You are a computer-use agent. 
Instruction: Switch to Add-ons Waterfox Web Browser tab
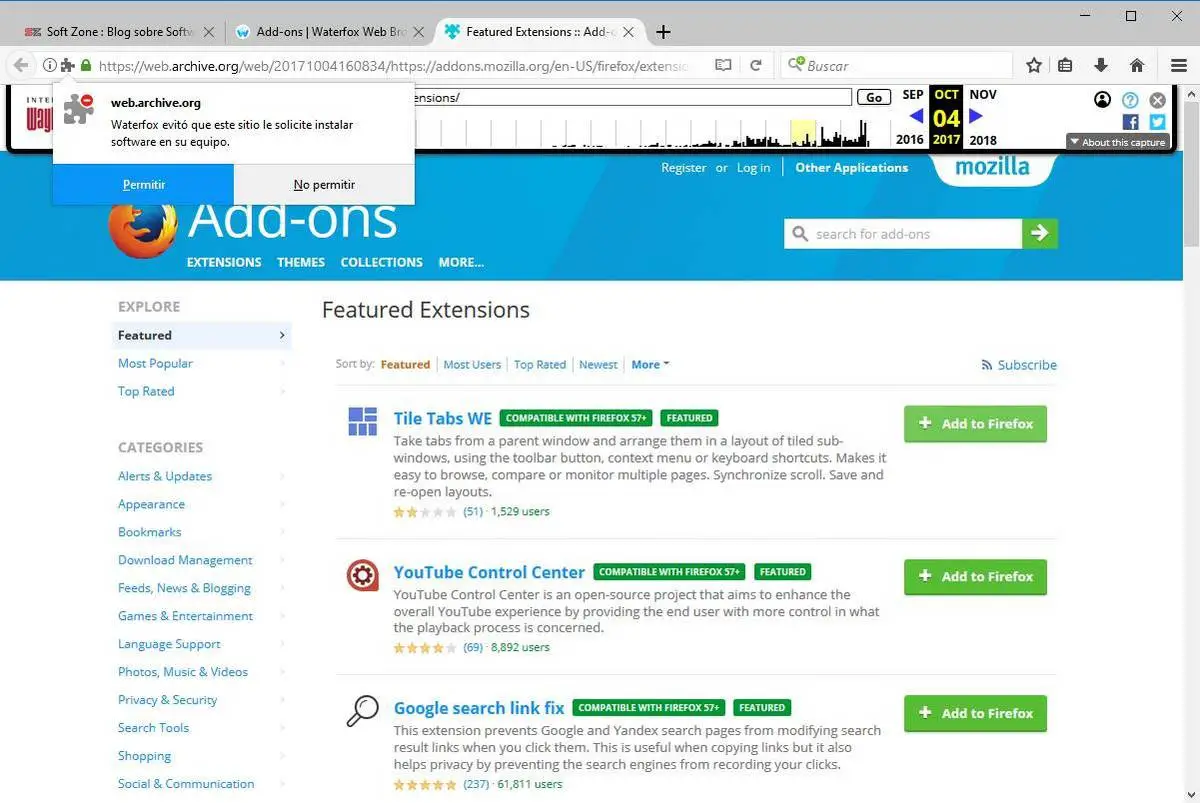point(320,32)
